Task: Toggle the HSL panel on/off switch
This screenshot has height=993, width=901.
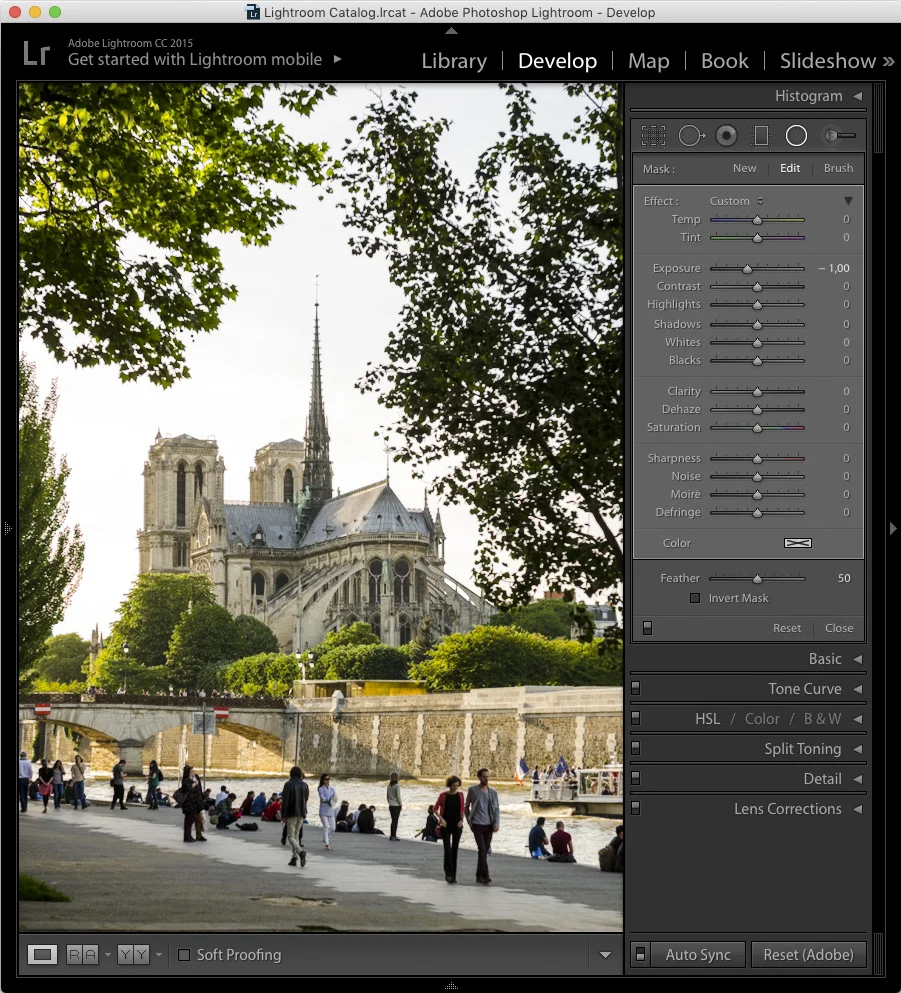Action: pos(636,718)
